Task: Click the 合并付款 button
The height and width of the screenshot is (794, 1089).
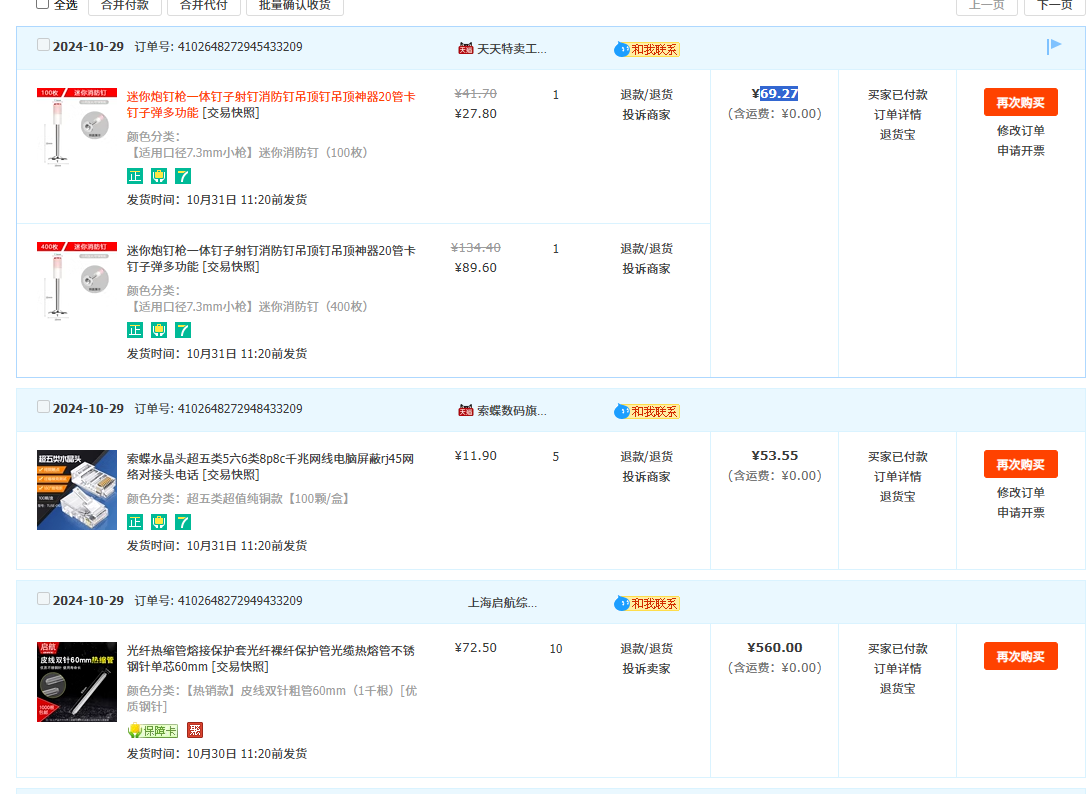Action: point(124,5)
